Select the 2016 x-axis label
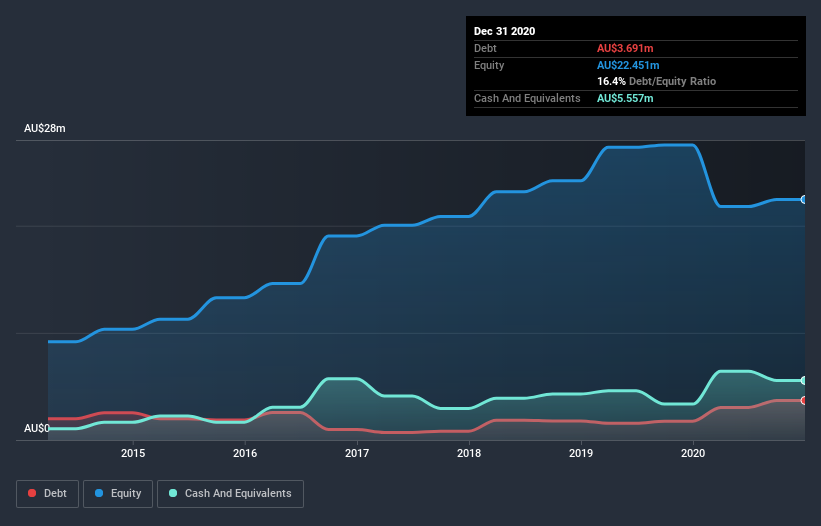 click(245, 454)
